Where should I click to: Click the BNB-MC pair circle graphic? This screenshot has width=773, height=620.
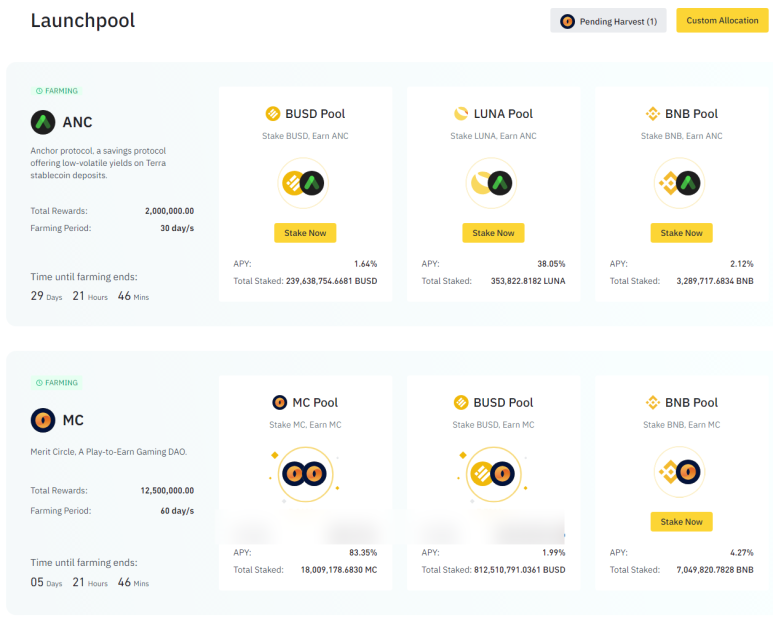click(680, 472)
